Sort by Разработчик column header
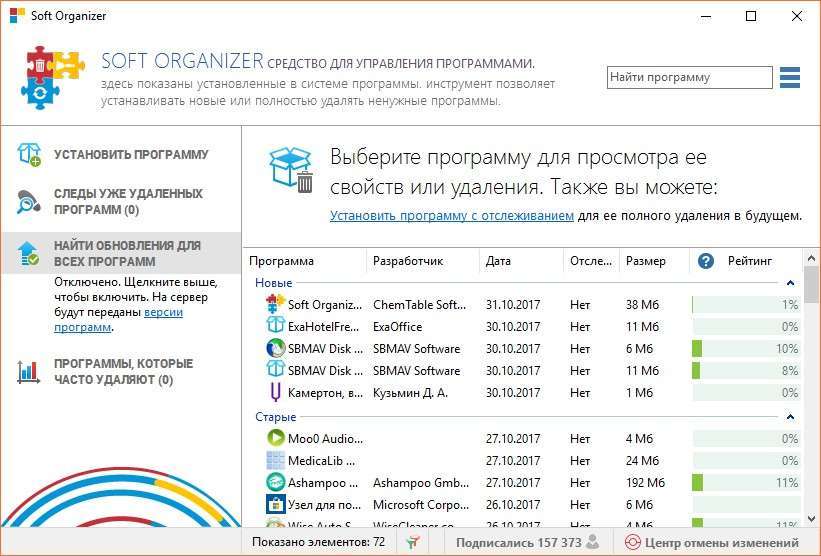The width and height of the screenshot is (821, 556). (408, 261)
